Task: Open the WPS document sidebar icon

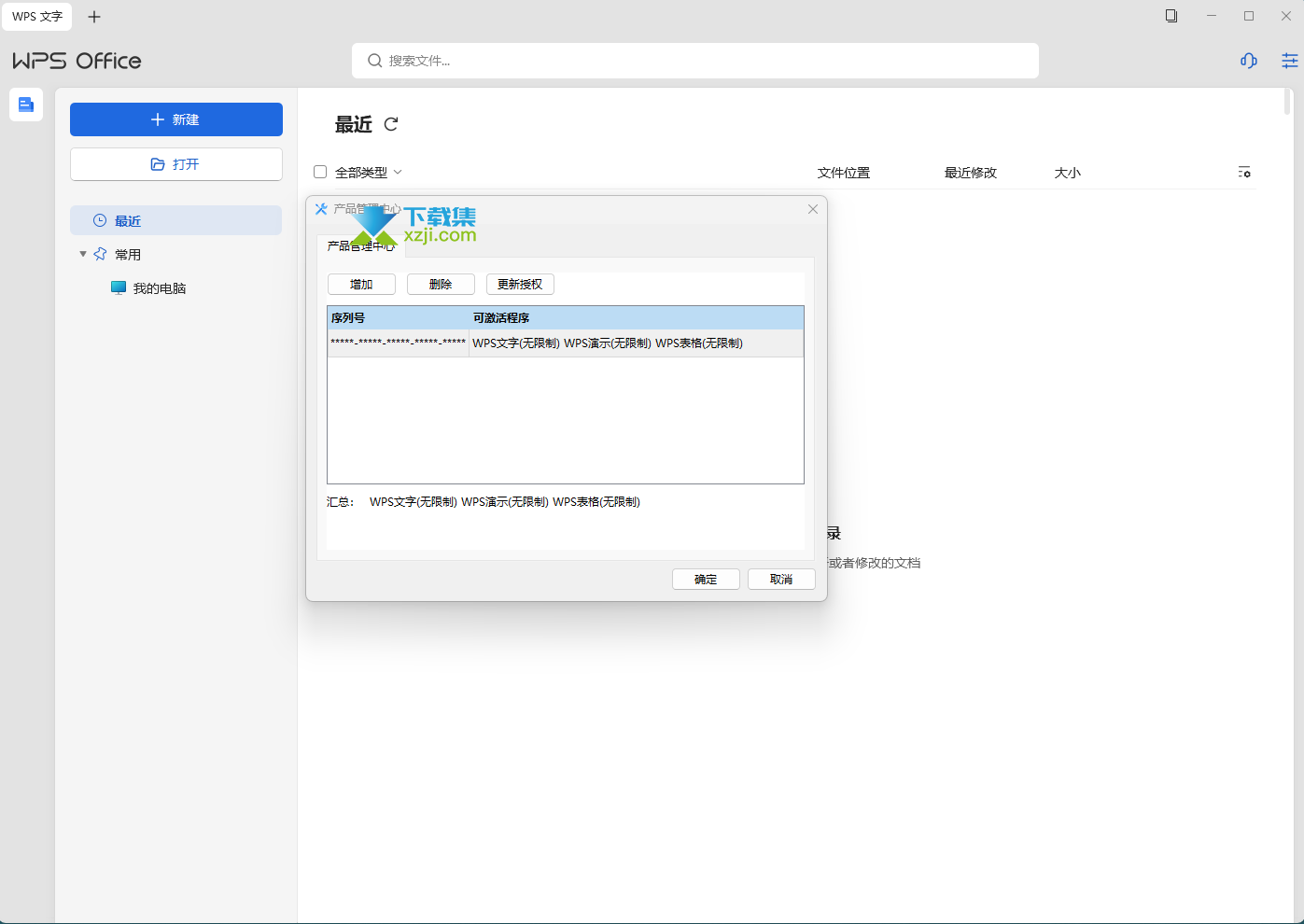Action: 26,105
